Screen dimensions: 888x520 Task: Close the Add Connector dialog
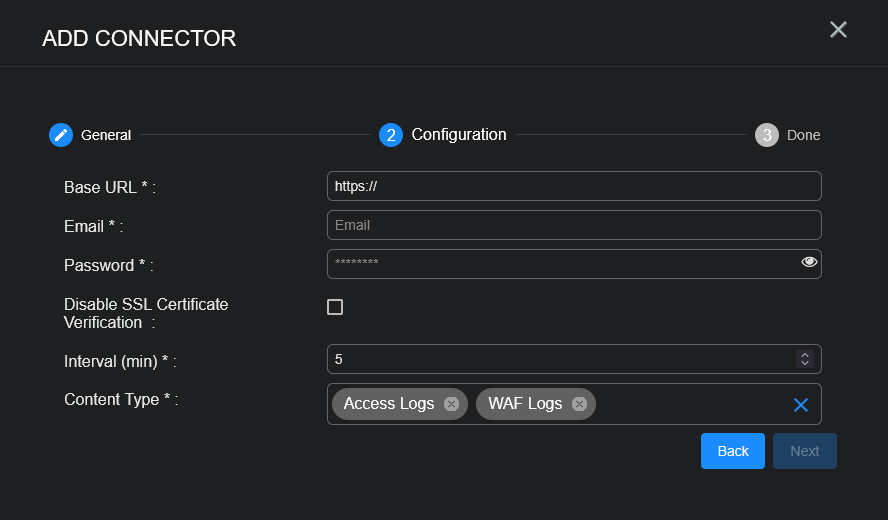pos(838,30)
